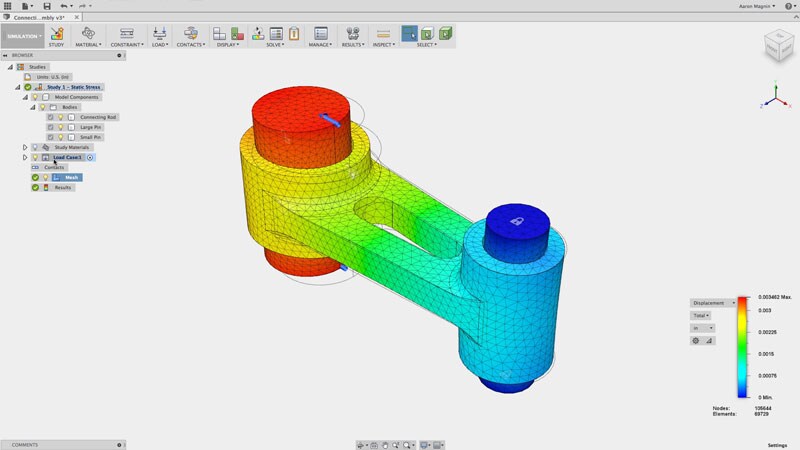Click the Contacts tool icon
This screenshot has width=800, height=450.
[x=191, y=34]
